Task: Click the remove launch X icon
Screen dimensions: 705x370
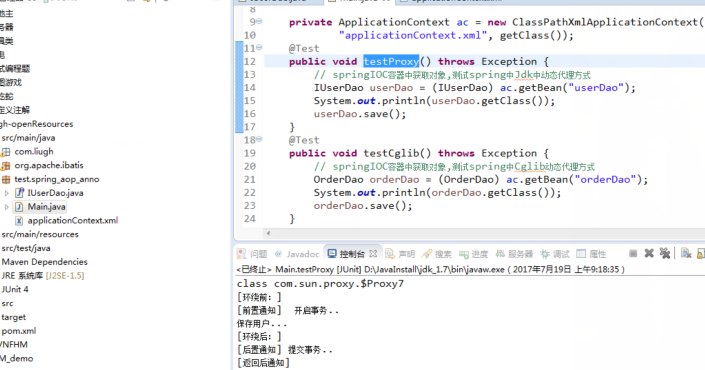Action: [x=649, y=254]
